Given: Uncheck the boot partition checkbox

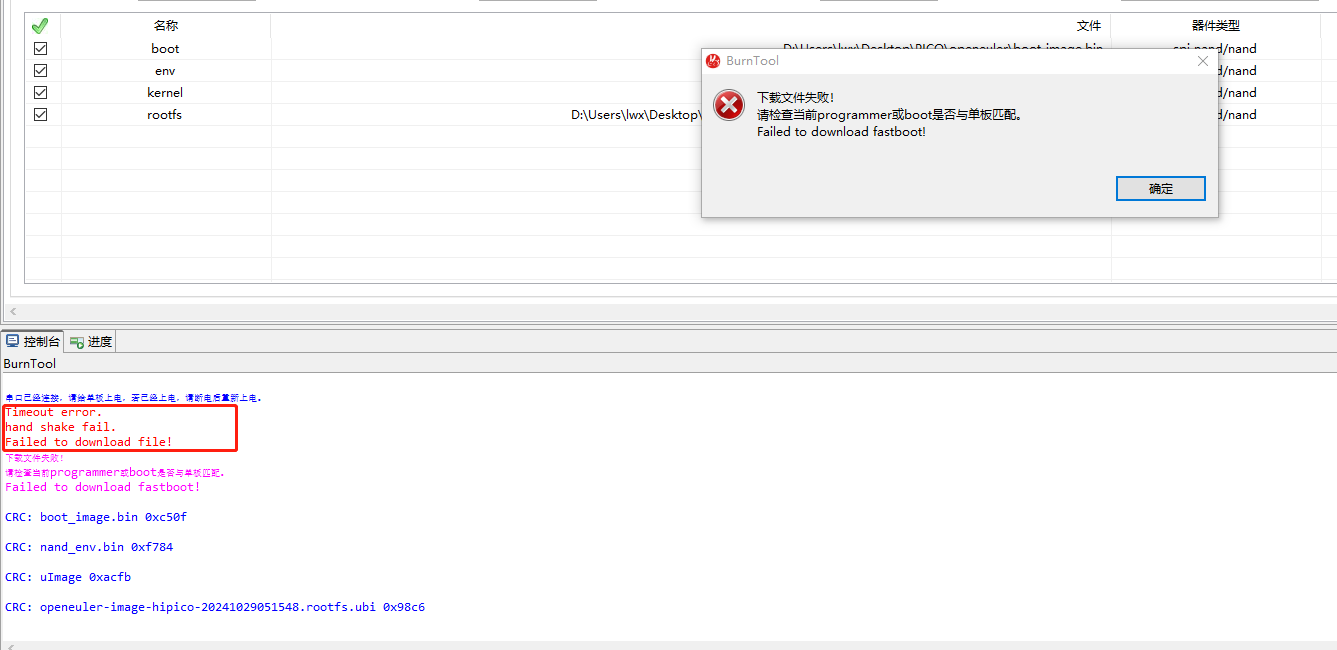Looking at the screenshot, I should tap(40, 48).
